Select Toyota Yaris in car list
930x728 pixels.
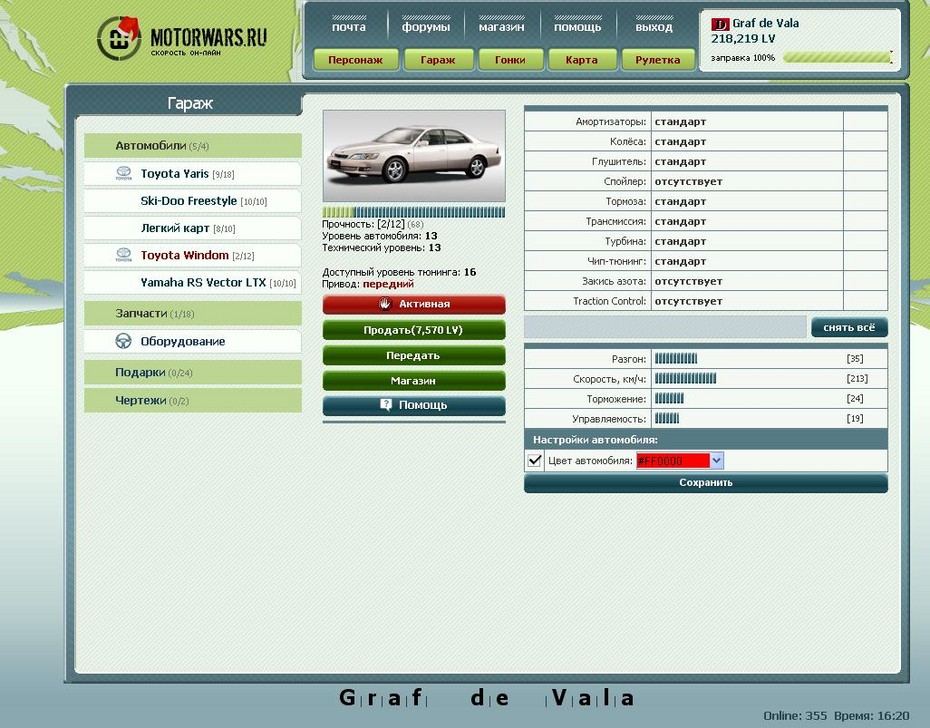coord(193,174)
